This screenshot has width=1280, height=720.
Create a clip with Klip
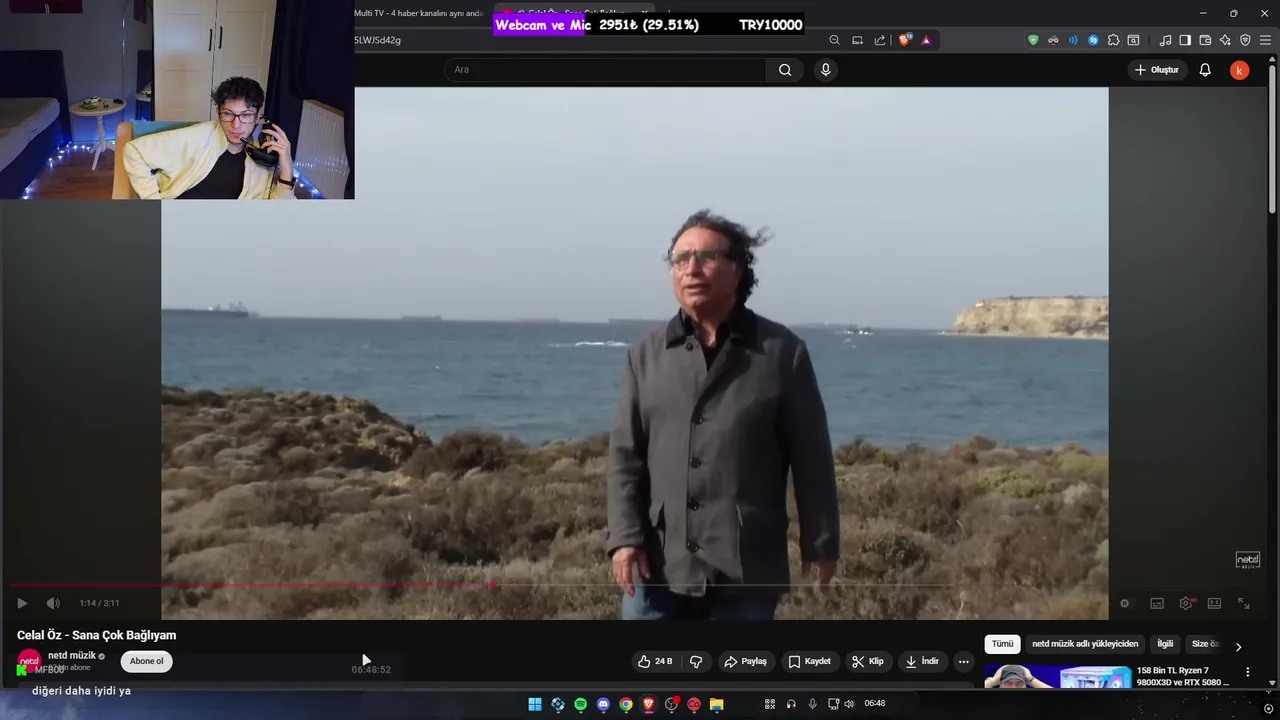coord(867,661)
